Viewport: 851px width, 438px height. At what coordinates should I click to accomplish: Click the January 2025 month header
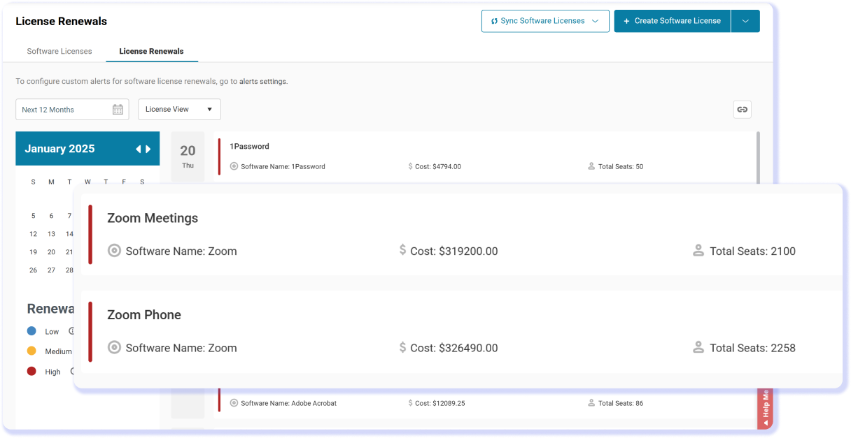coord(60,149)
